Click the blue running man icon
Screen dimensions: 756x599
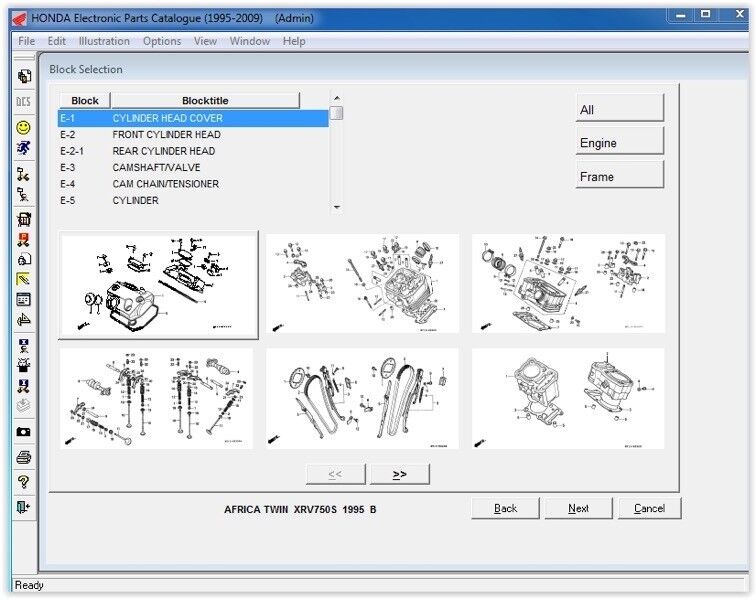pyautogui.click(x=24, y=148)
